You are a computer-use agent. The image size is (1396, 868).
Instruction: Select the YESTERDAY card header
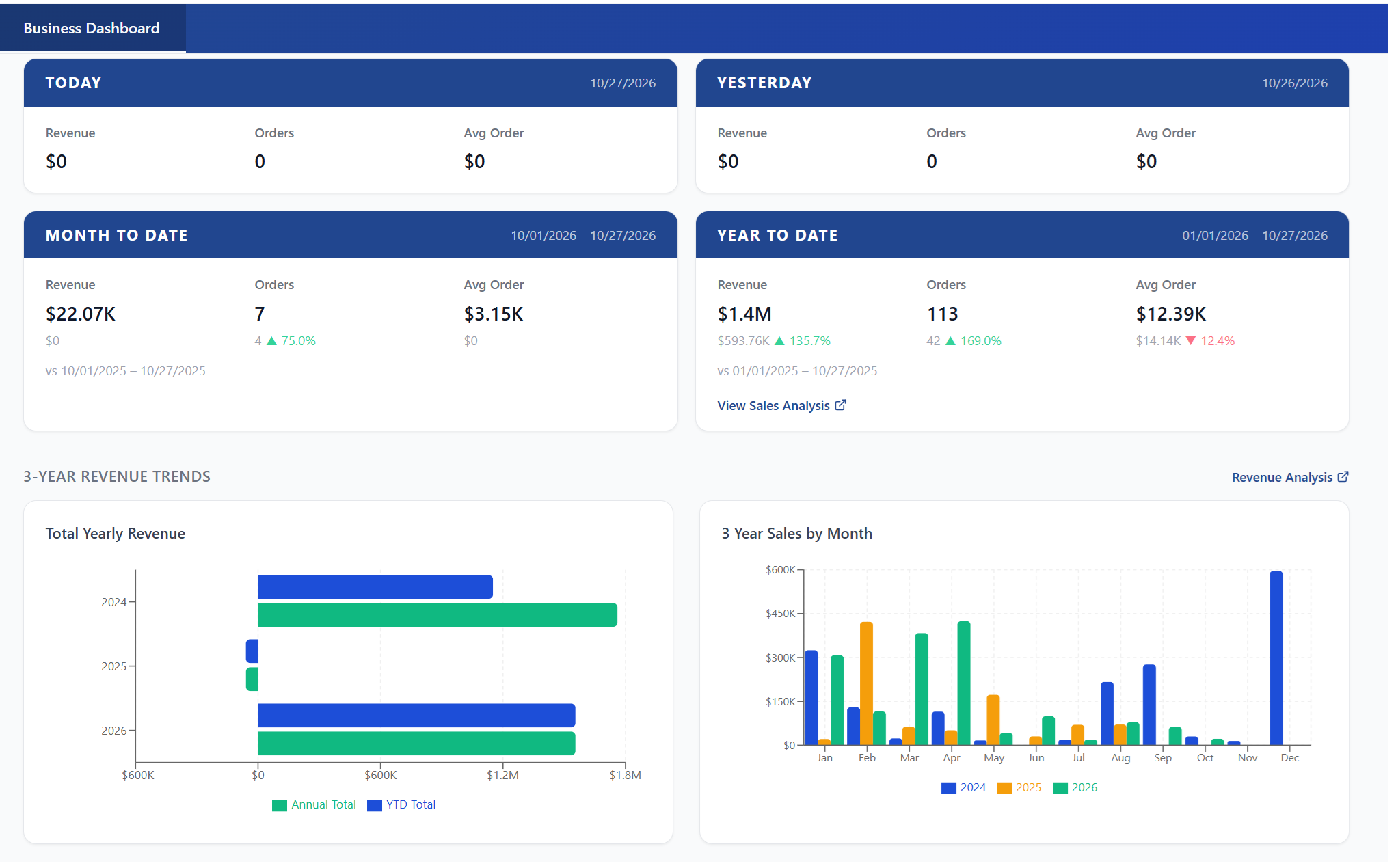point(1022,83)
